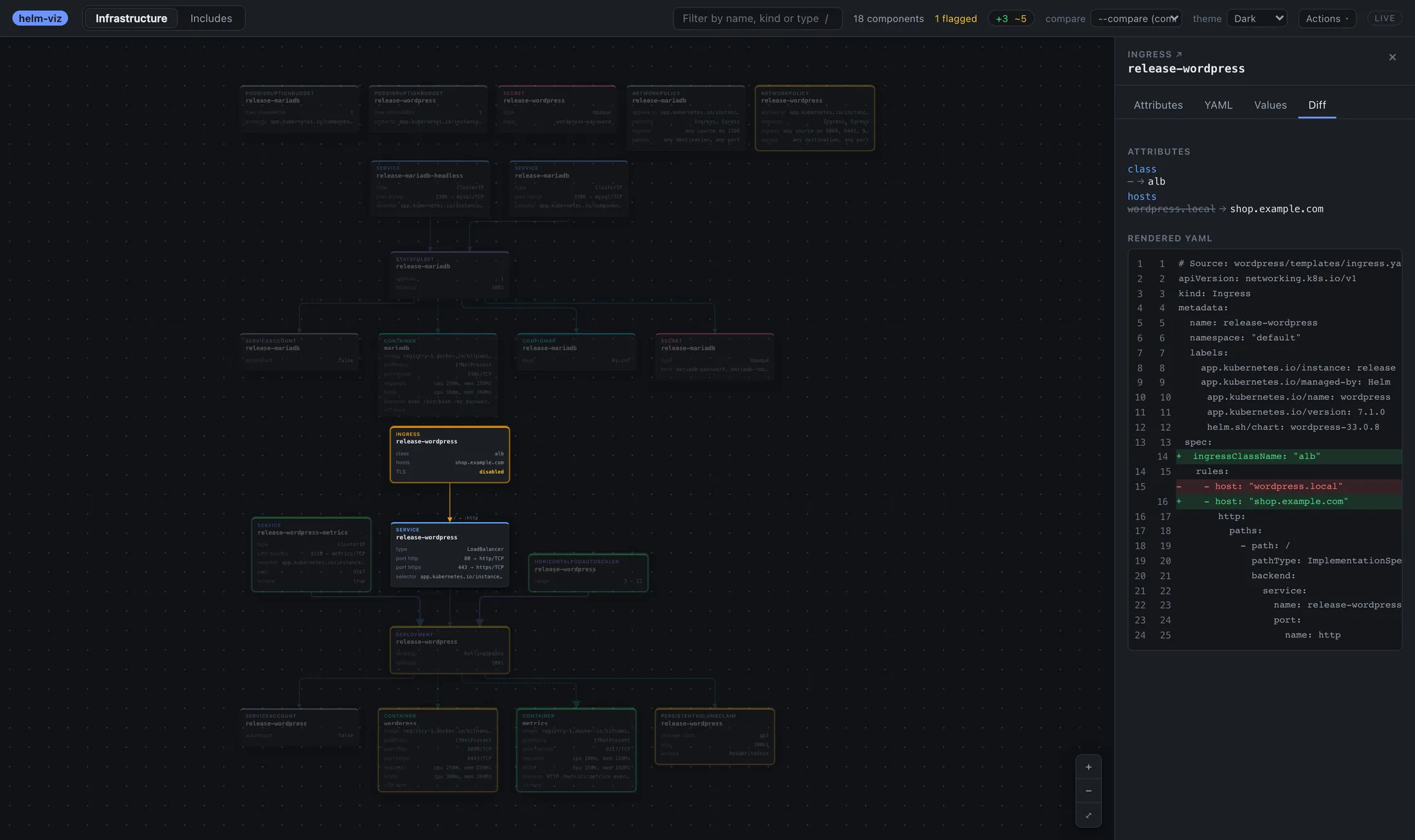Select the NetworkPolicy release-wordpress node
This screenshot has width=1415, height=840.
coord(814,118)
